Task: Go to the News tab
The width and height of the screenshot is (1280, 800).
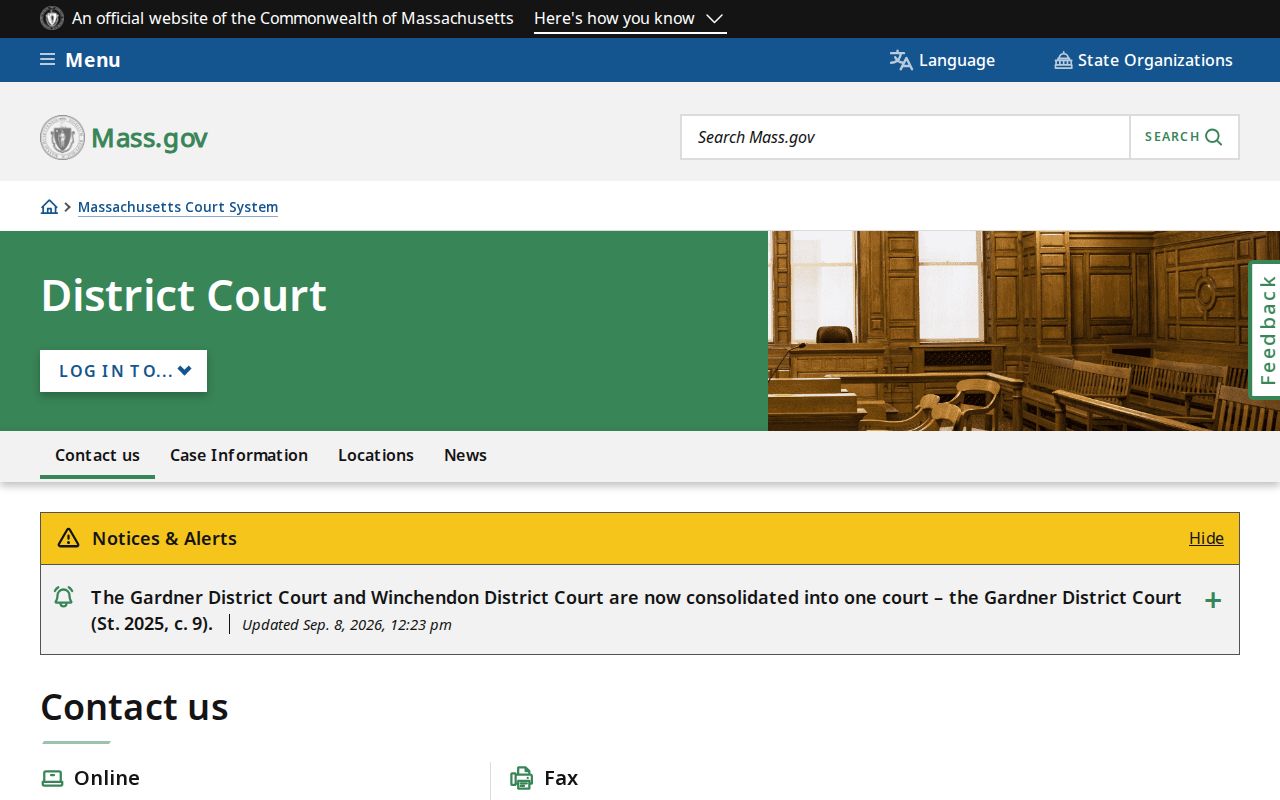Action: click(x=465, y=455)
